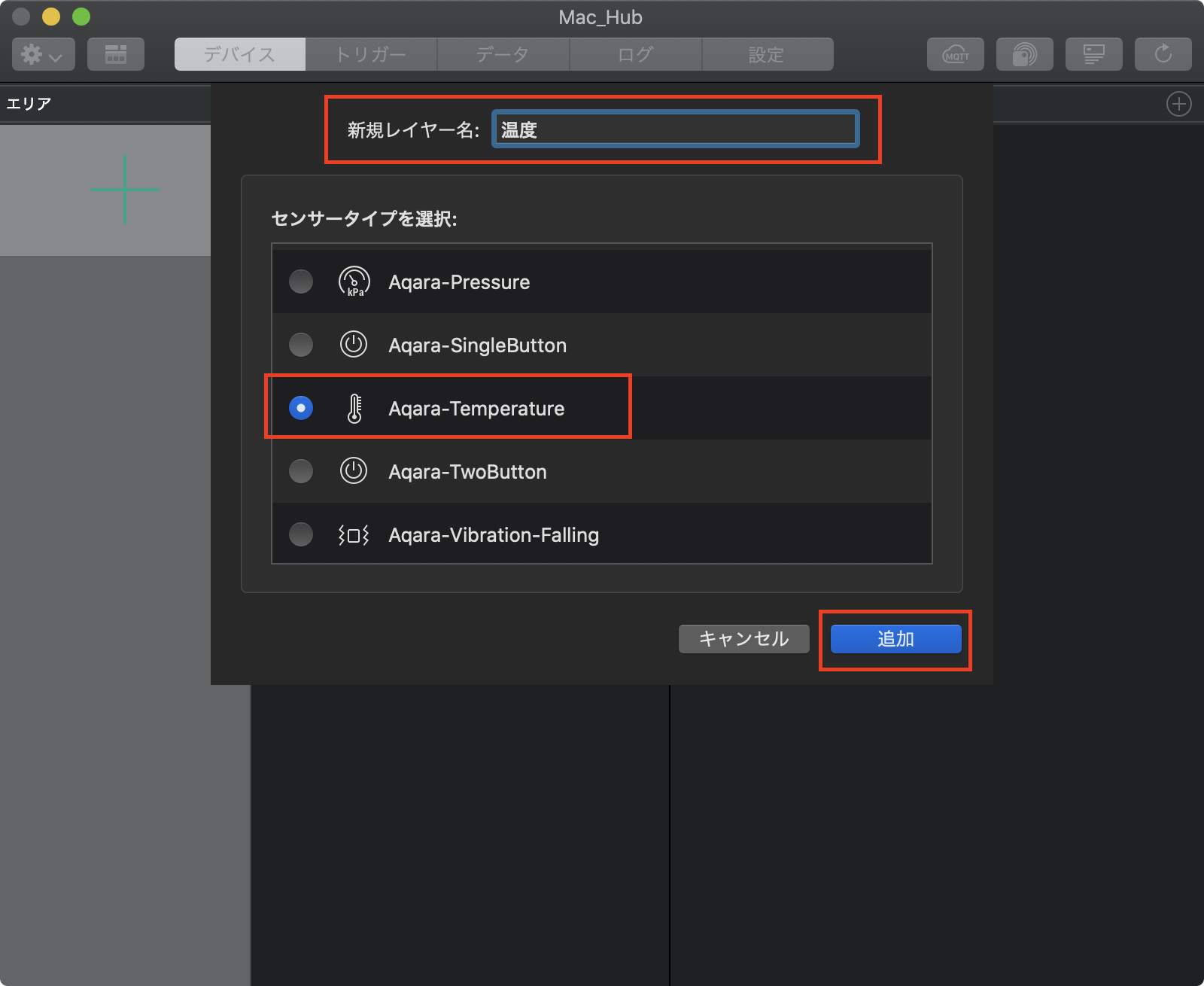
Task: Click the Aqara-Pressure label text
Action: click(x=459, y=282)
